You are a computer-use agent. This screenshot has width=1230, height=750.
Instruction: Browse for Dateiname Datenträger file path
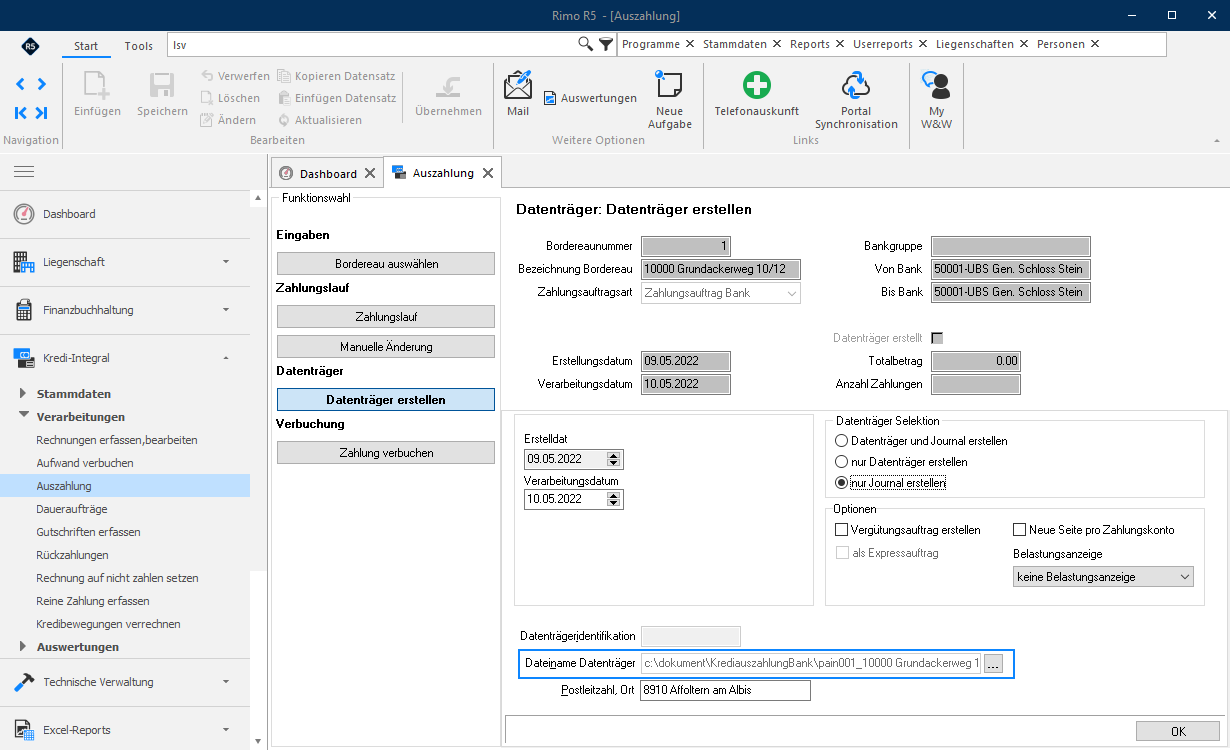point(993,663)
